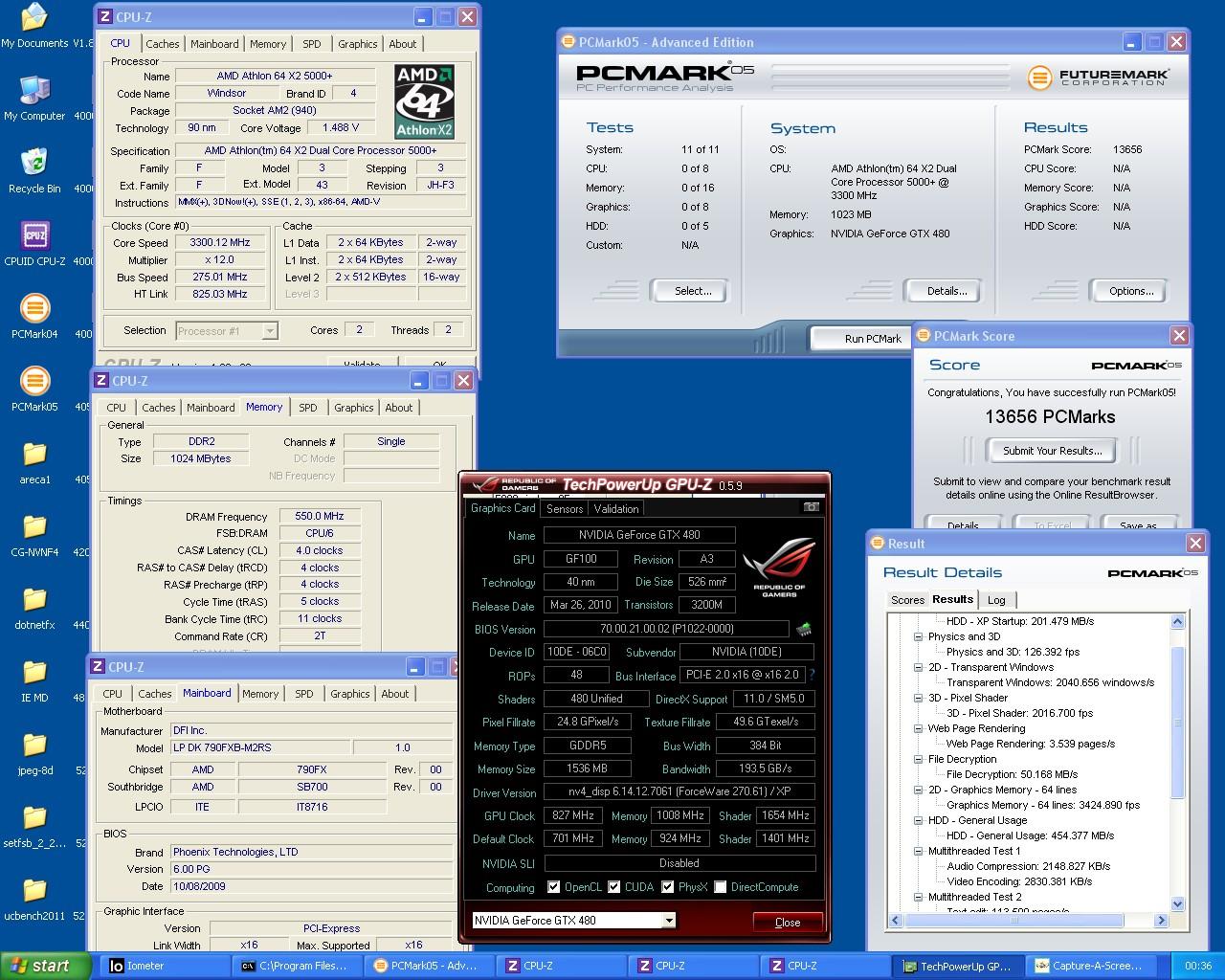
Task: Click Close button in GPU-Z
Action: [x=788, y=922]
